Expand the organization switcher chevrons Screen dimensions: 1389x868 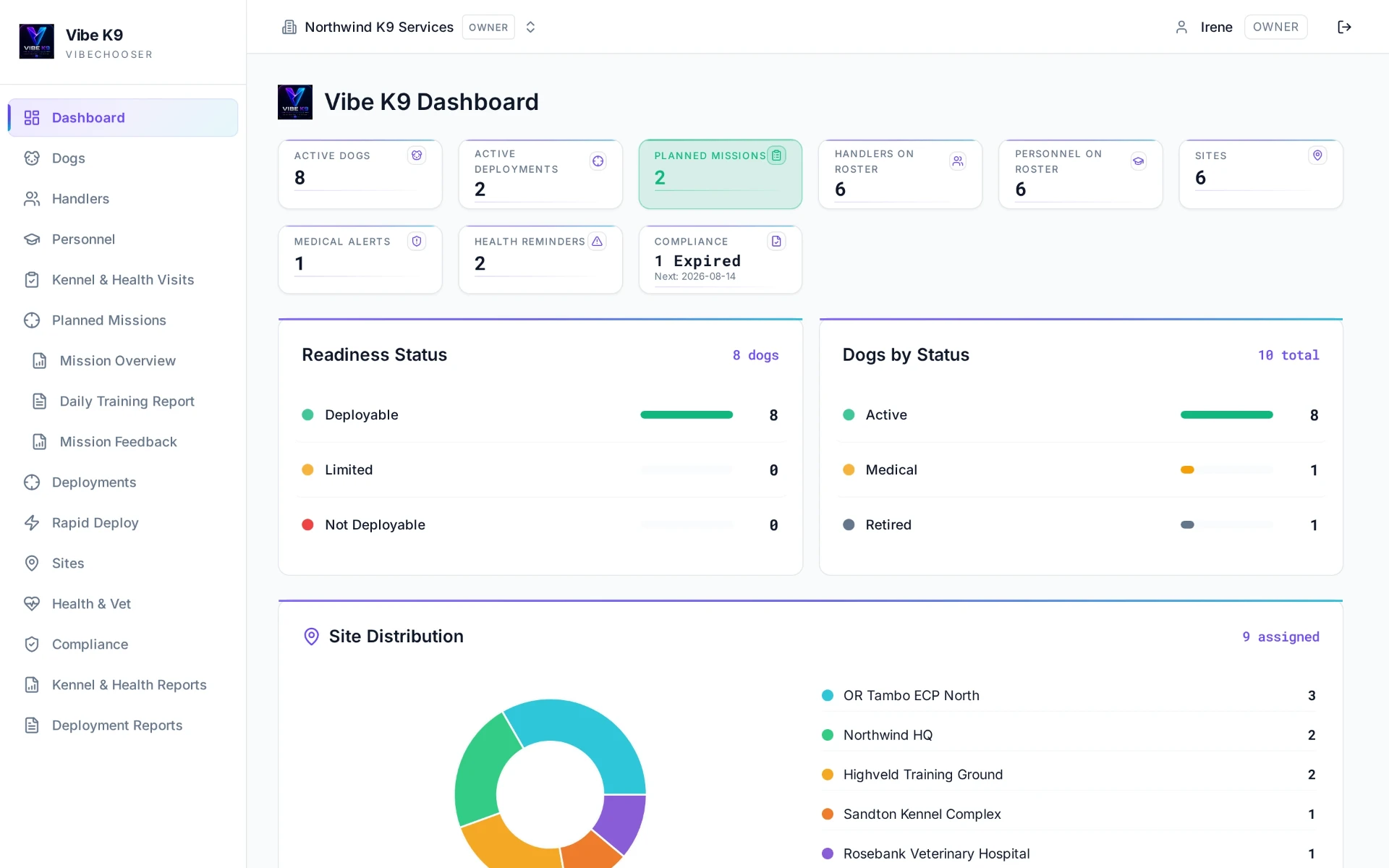click(530, 27)
